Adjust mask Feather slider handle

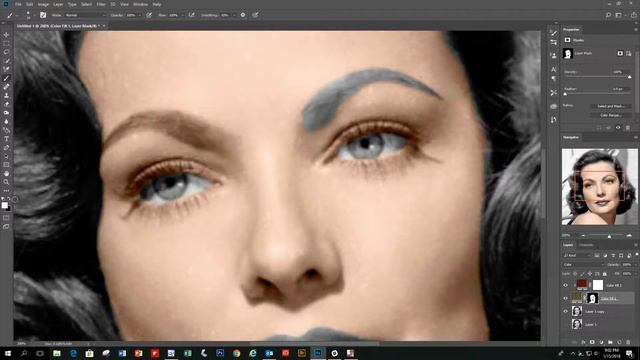point(565,94)
